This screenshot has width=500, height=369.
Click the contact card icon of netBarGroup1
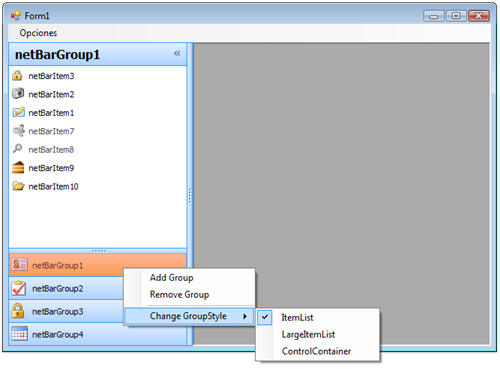pyautogui.click(x=19, y=265)
